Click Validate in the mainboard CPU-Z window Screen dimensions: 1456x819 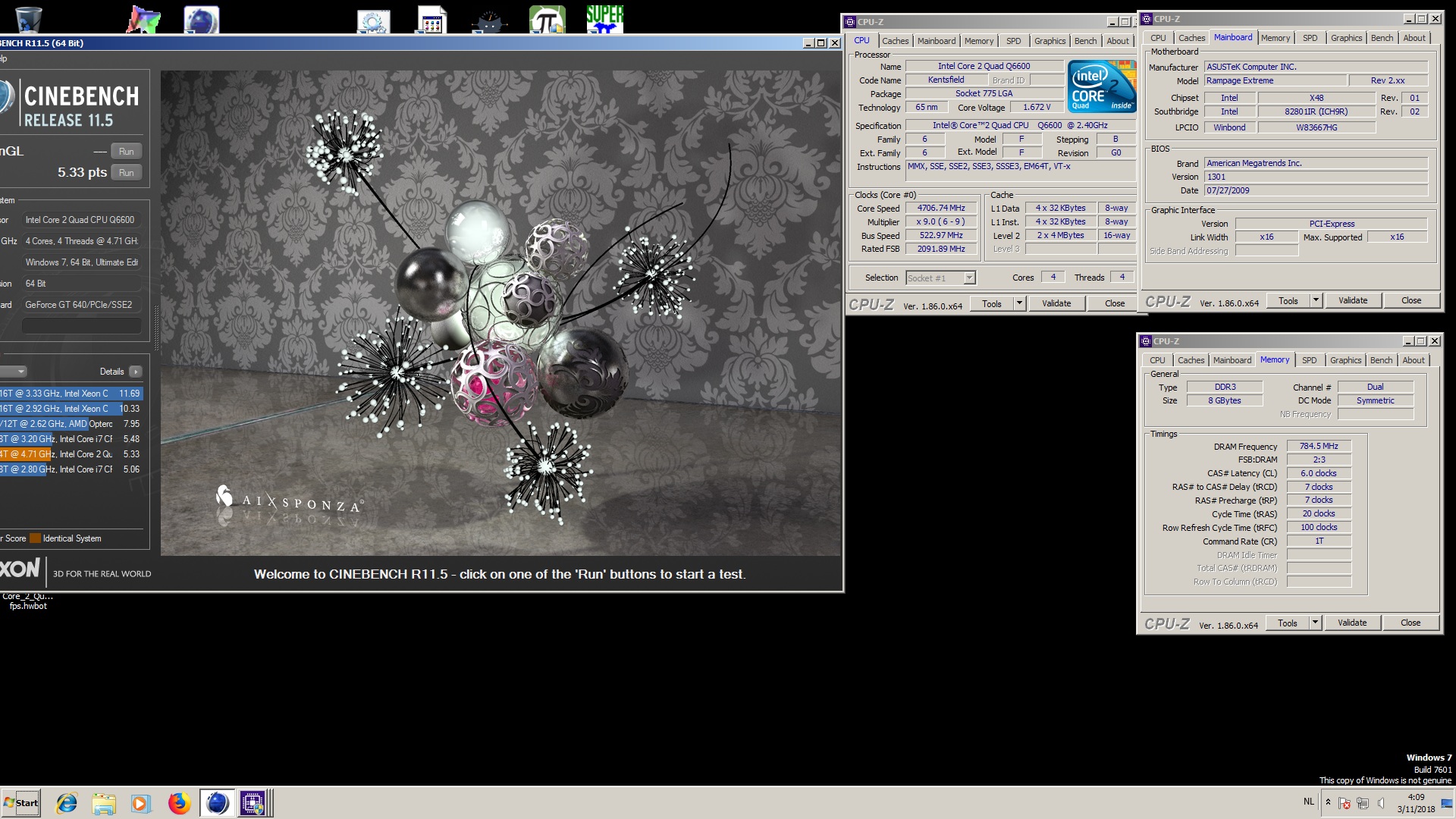tap(1352, 301)
